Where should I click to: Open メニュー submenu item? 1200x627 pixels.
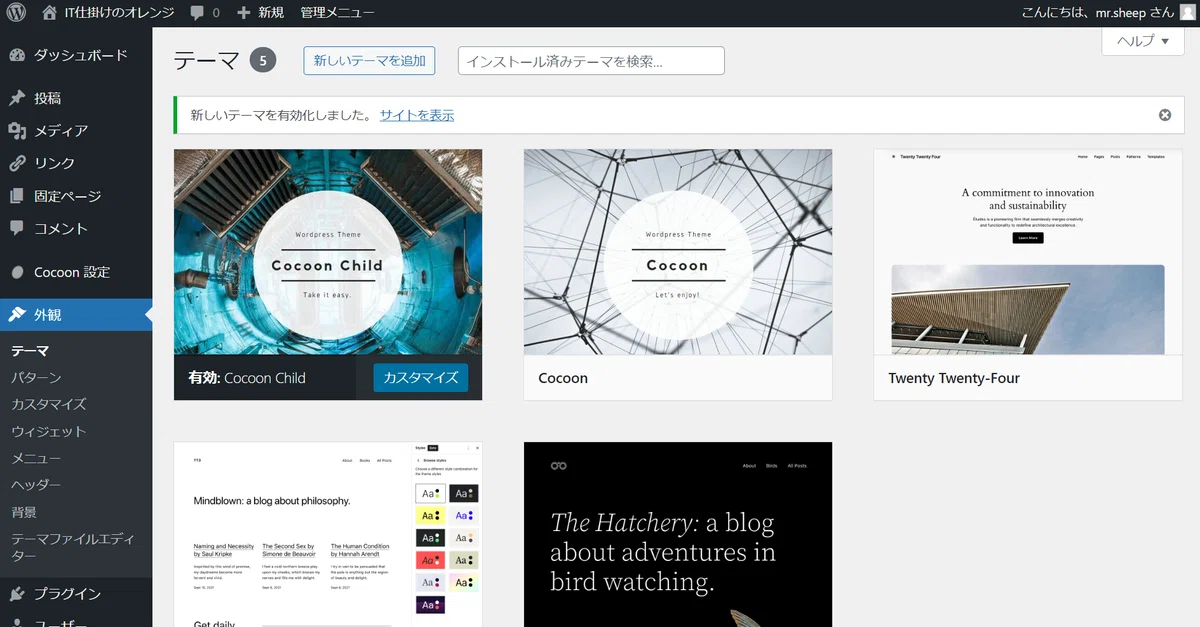pyautogui.click(x=36, y=458)
